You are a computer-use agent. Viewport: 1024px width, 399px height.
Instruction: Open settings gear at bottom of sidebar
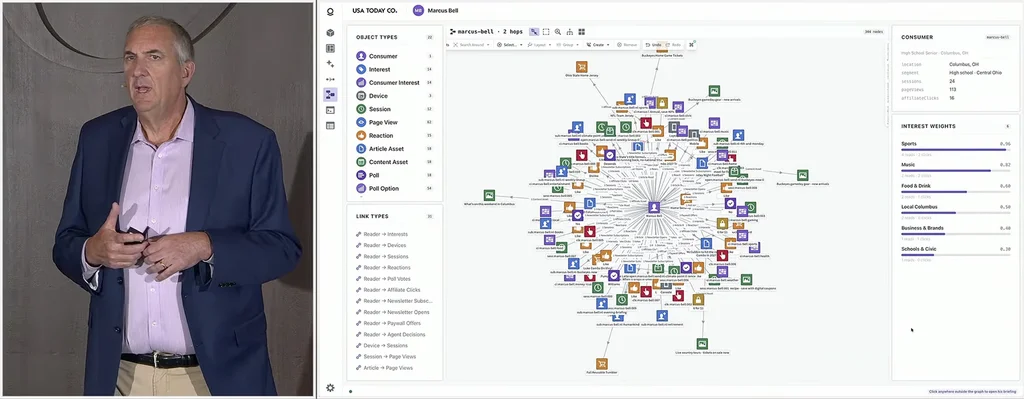click(x=330, y=388)
